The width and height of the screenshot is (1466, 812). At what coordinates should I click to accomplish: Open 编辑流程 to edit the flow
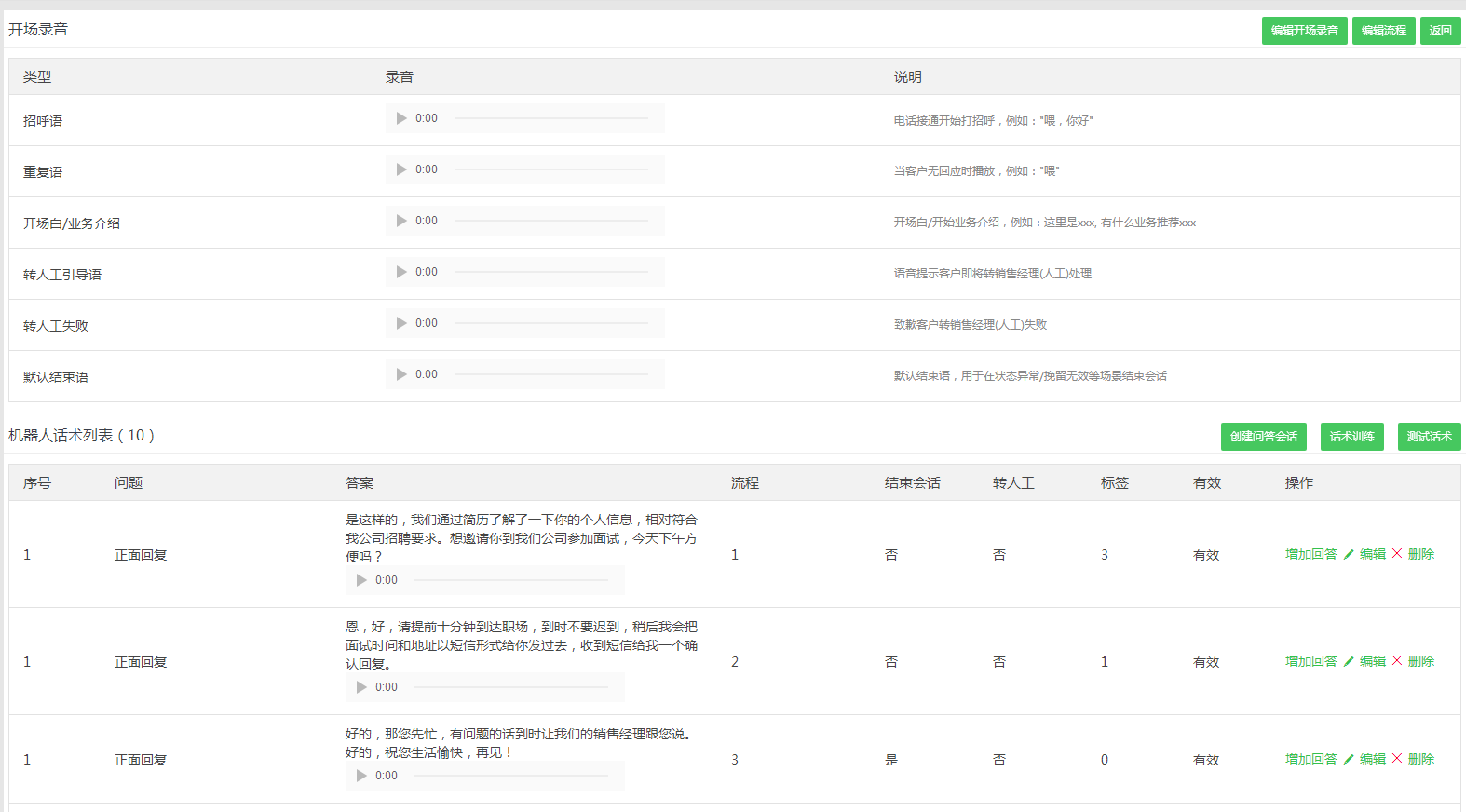pos(1383,31)
